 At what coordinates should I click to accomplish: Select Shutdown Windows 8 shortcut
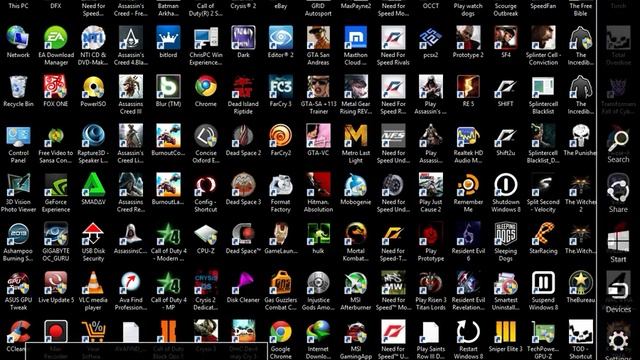[506, 184]
